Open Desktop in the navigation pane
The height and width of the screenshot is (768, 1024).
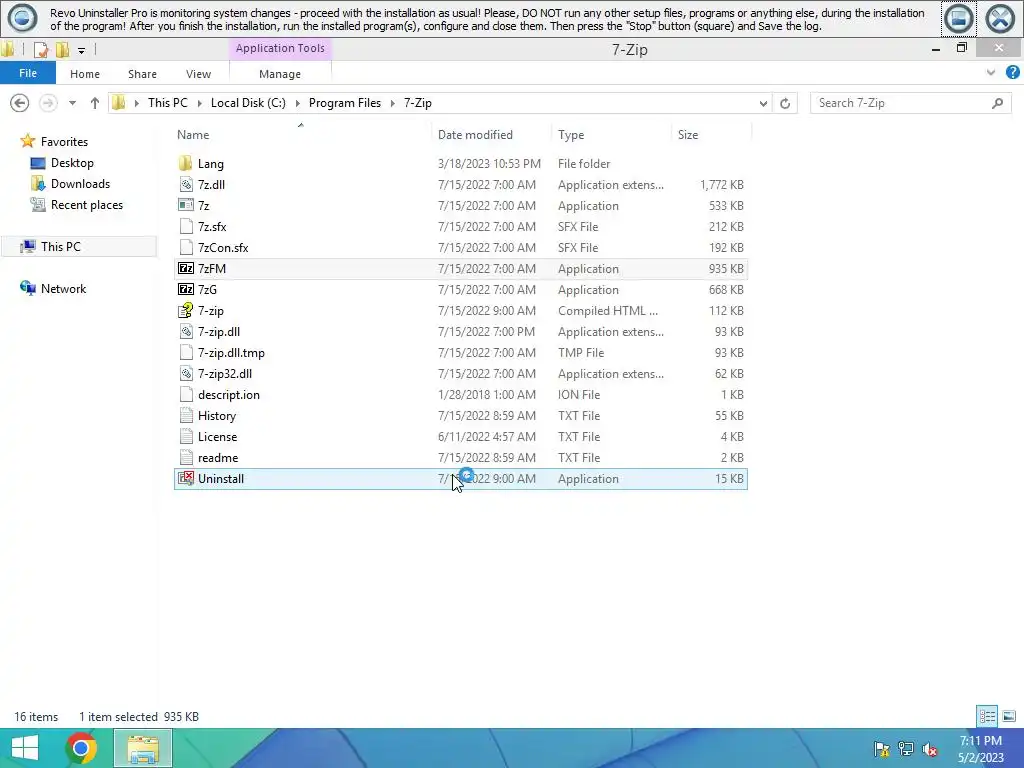click(x=72, y=163)
